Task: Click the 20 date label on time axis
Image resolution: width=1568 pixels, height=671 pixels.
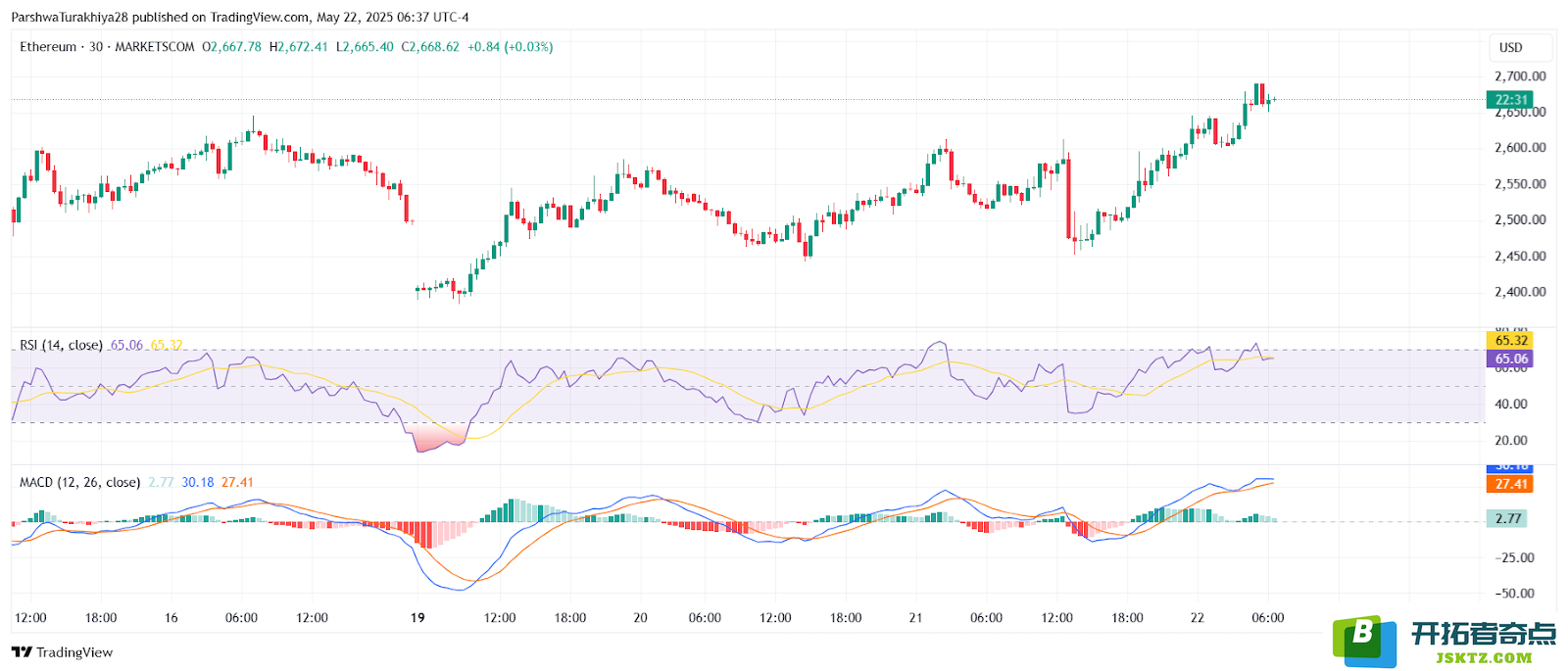Action: (640, 618)
